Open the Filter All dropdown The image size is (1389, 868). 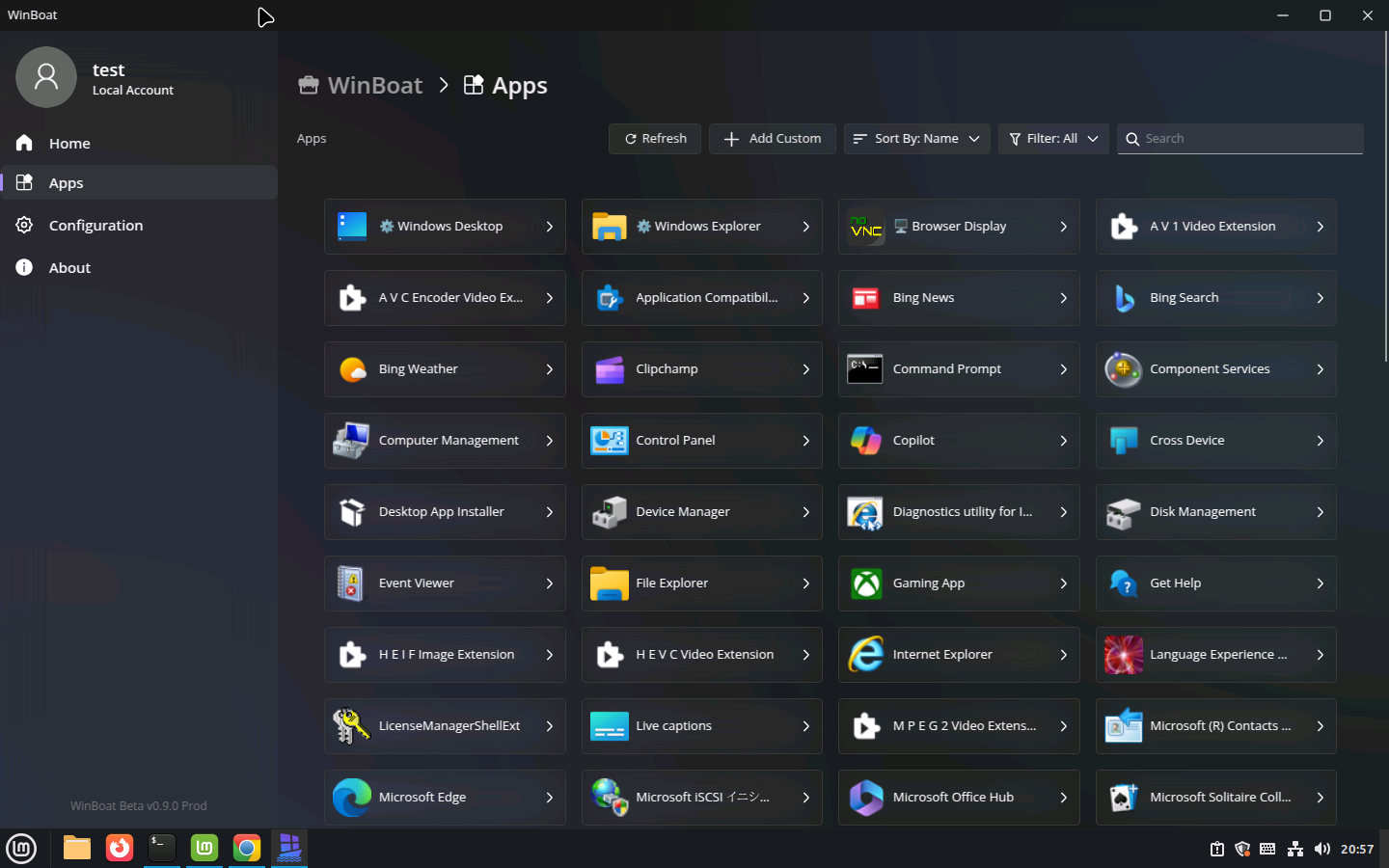pos(1053,139)
